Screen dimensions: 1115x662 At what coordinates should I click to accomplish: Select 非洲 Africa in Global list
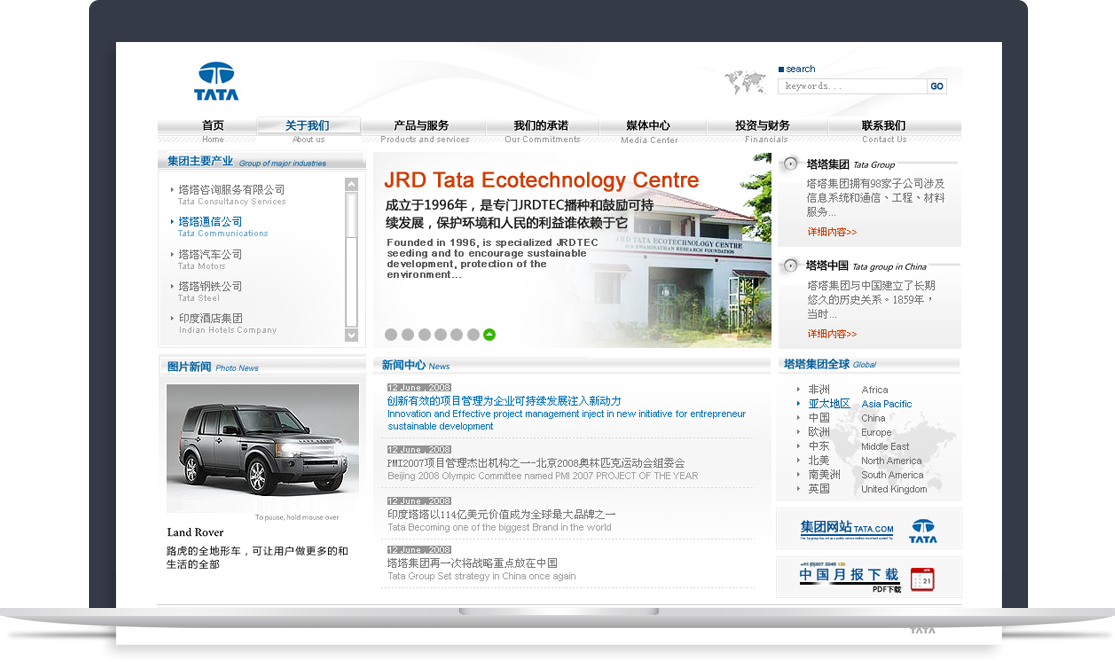(848, 390)
